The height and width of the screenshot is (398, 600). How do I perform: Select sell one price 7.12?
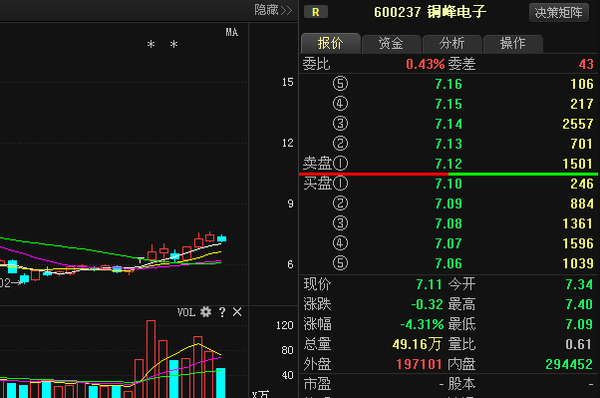(x=448, y=164)
